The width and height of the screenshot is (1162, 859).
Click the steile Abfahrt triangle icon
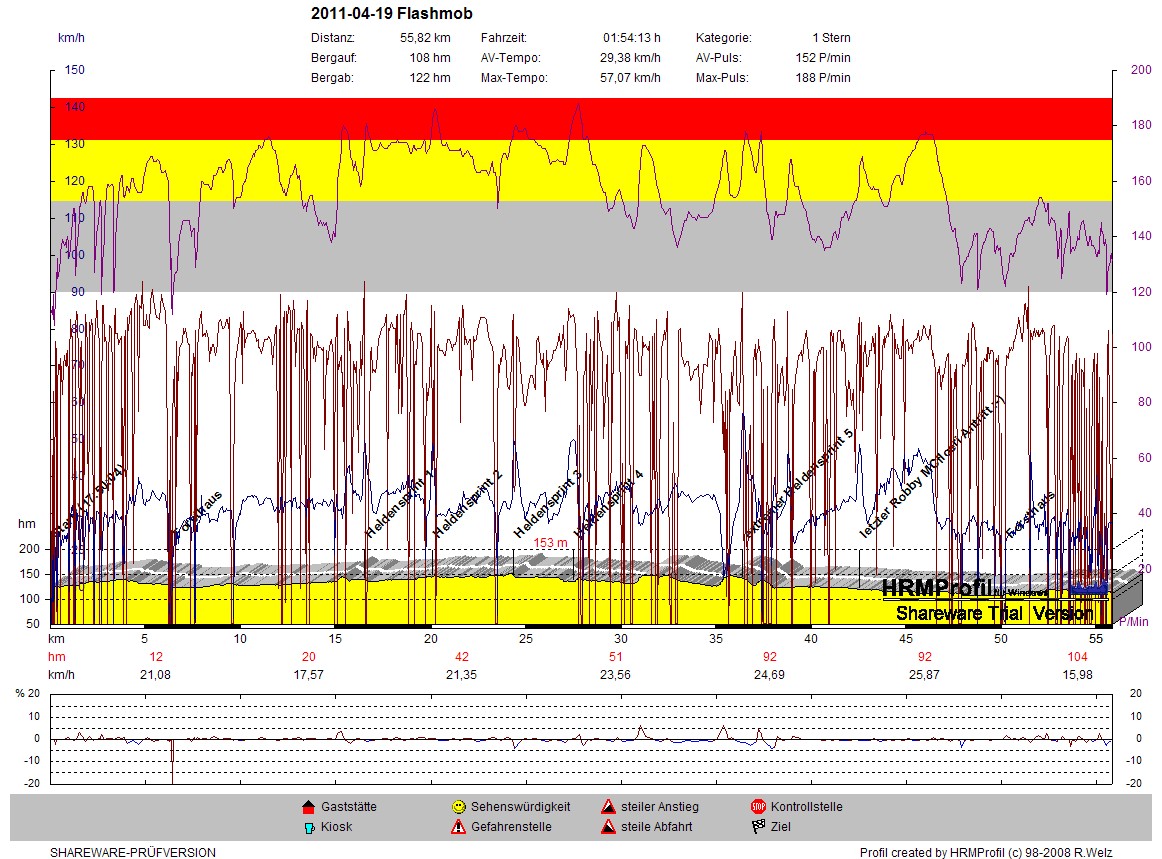607,827
